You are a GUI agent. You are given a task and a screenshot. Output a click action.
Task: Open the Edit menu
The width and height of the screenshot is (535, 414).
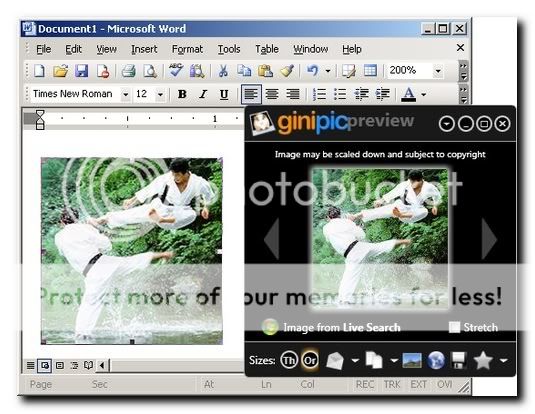73,49
